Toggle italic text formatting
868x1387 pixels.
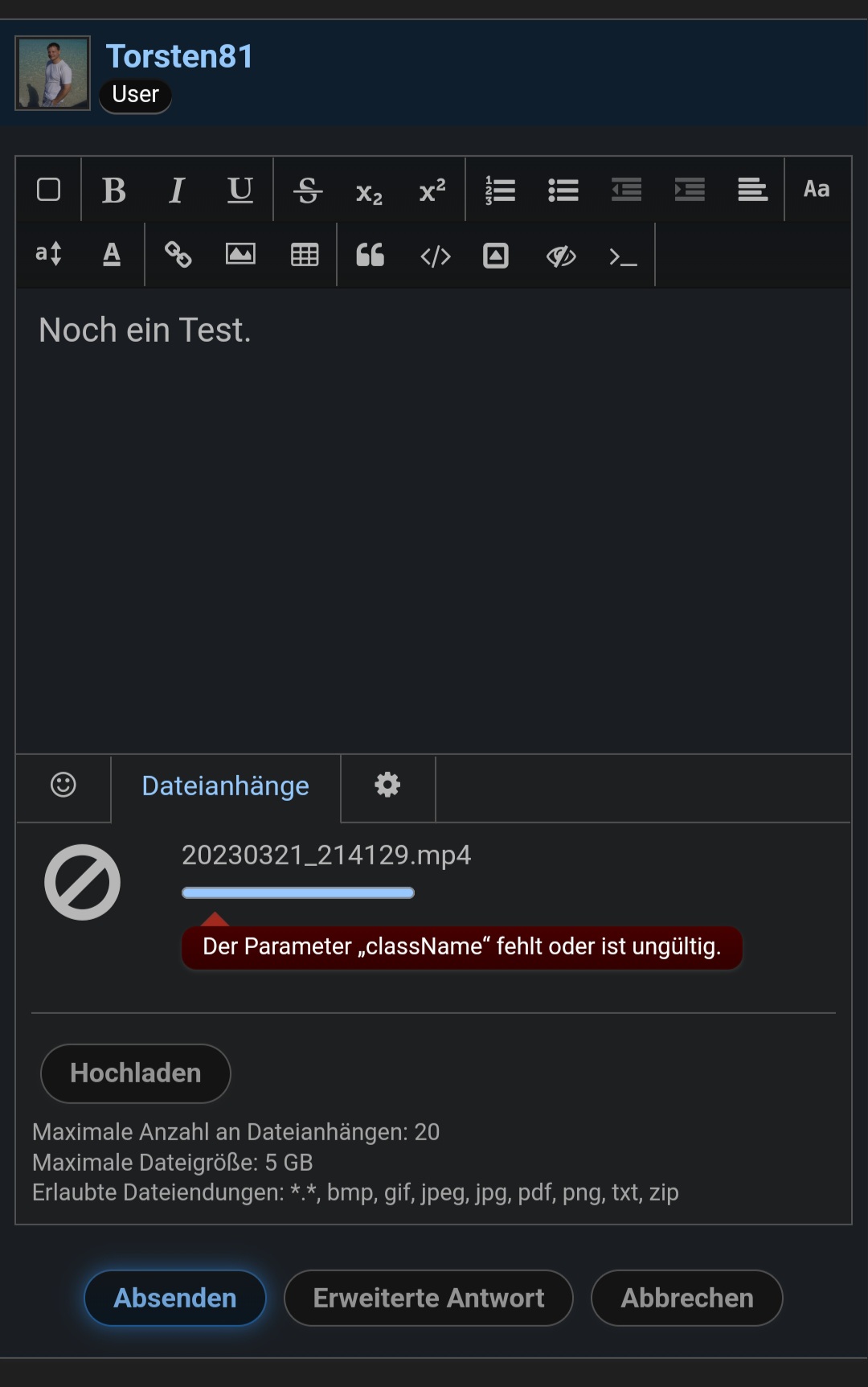(x=177, y=191)
